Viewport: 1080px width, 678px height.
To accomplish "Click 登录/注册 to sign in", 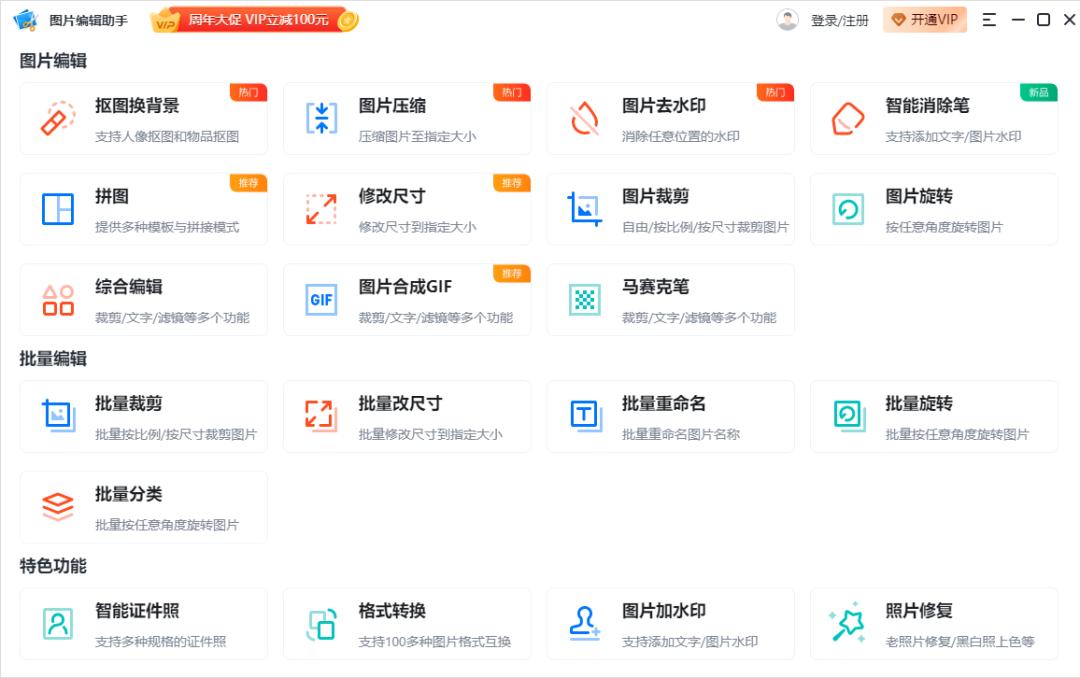I will 839,19.
